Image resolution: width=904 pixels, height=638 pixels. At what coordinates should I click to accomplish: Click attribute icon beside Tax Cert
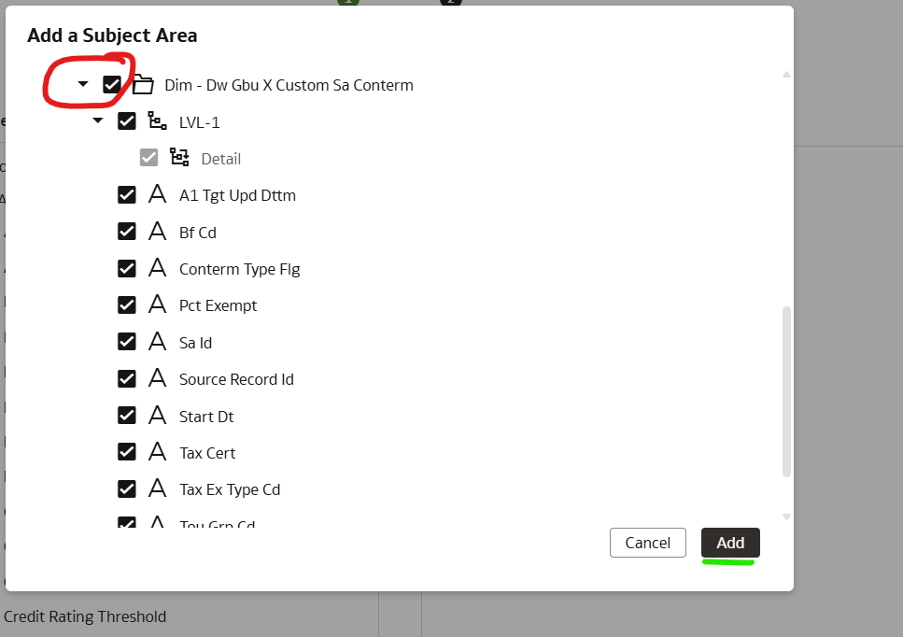tap(157, 453)
